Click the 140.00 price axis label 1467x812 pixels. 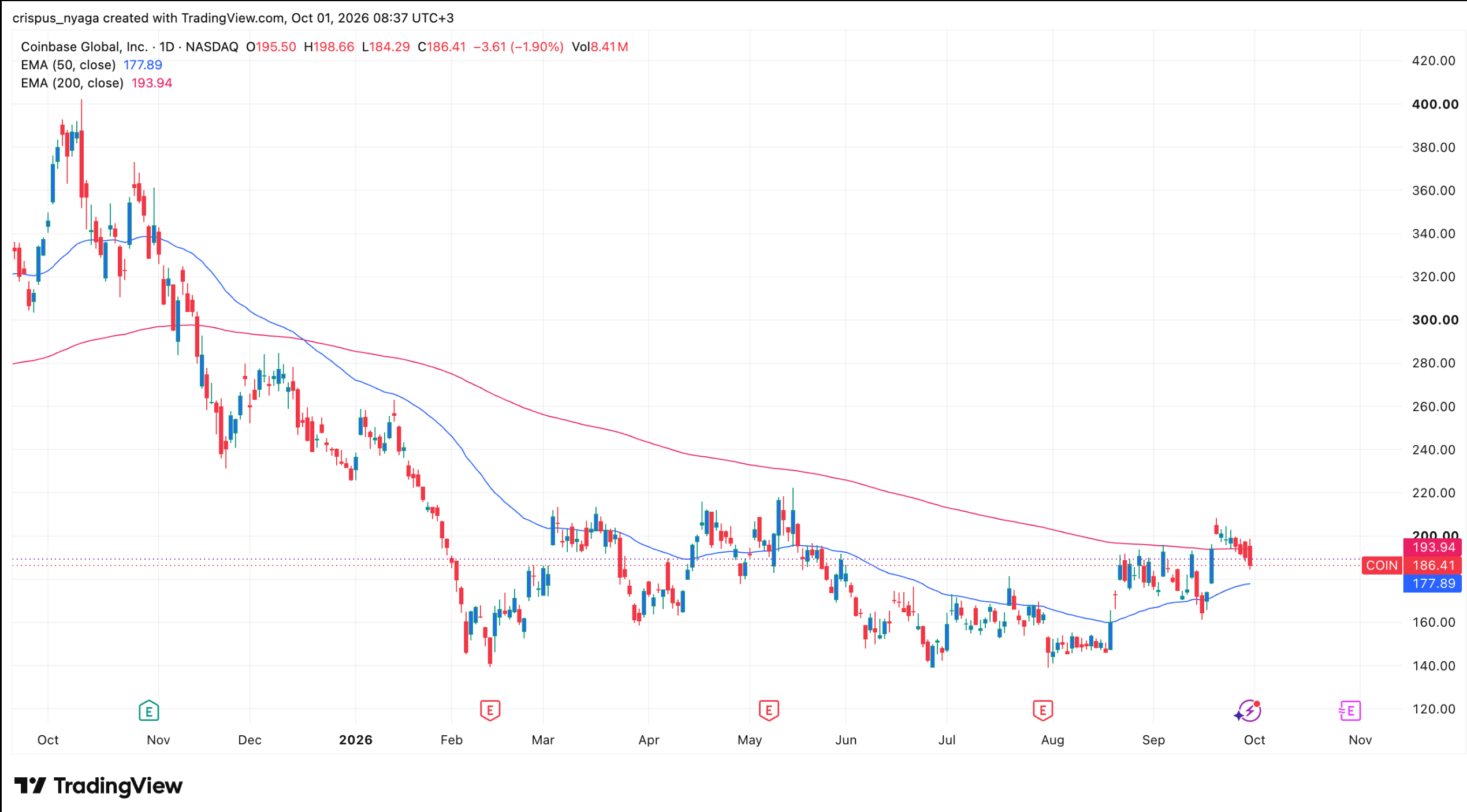pyautogui.click(x=1434, y=665)
